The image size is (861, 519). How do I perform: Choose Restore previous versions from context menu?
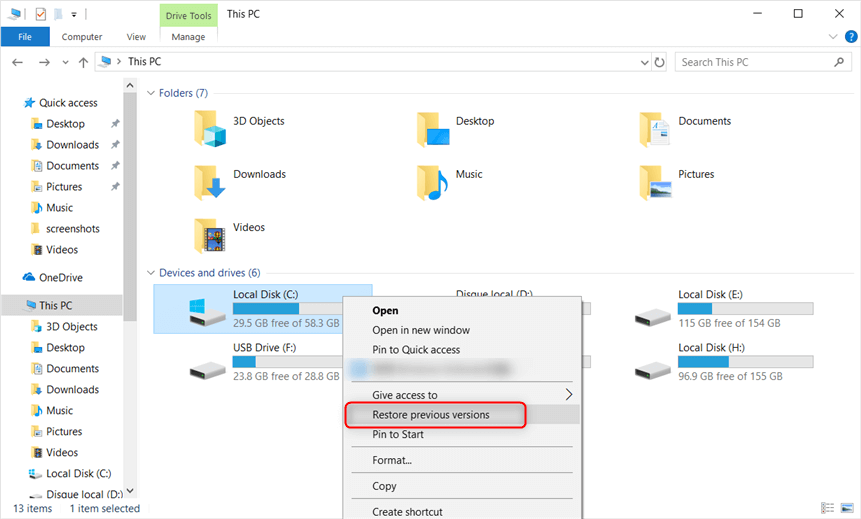point(431,415)
